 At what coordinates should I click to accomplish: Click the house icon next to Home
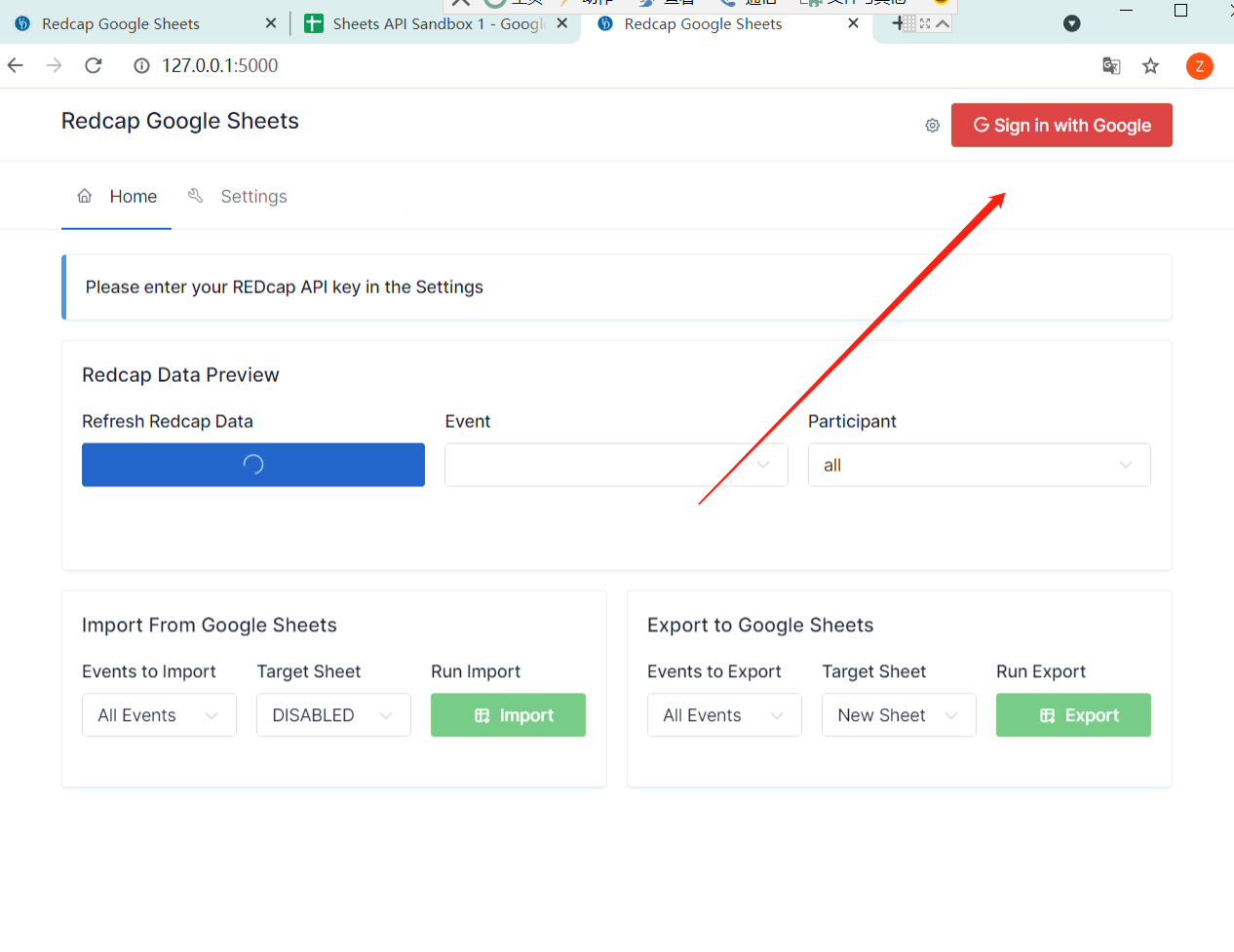[x=85, y=196]
